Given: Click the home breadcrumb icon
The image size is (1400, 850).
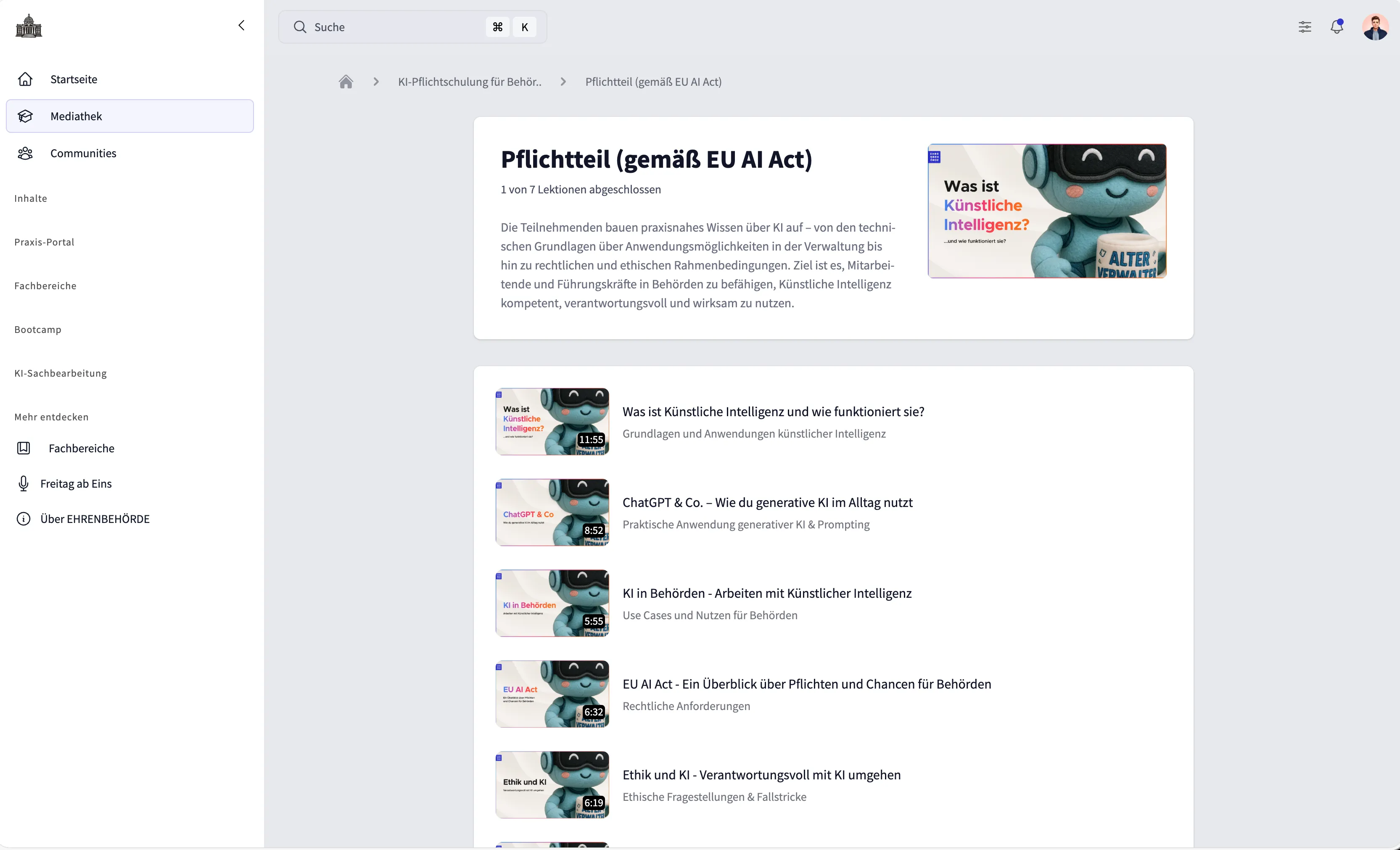Looking at the screenshot, I should [x=346, y=82].
